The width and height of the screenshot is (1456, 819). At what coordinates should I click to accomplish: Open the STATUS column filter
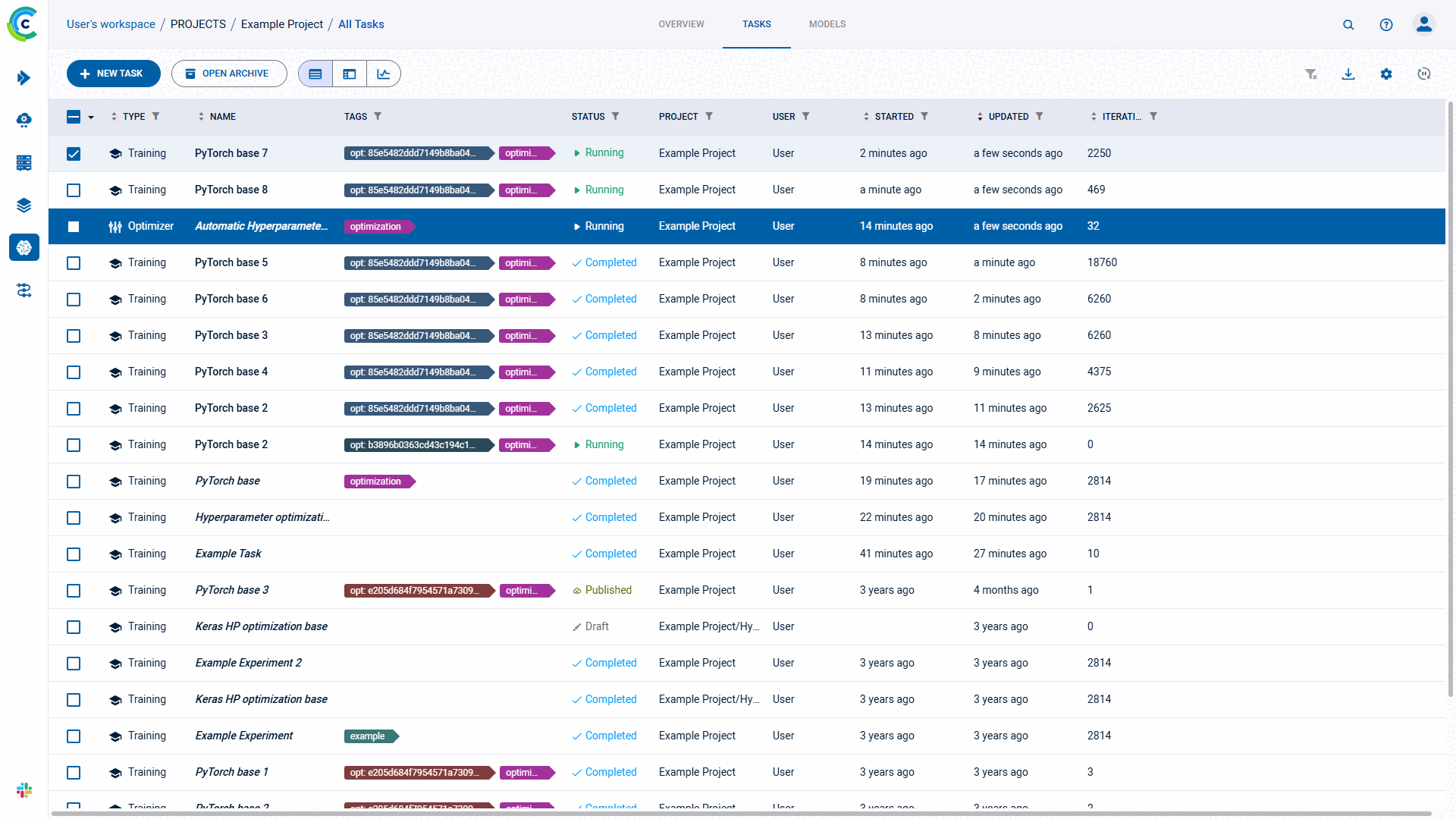click(x=617, y=116)
